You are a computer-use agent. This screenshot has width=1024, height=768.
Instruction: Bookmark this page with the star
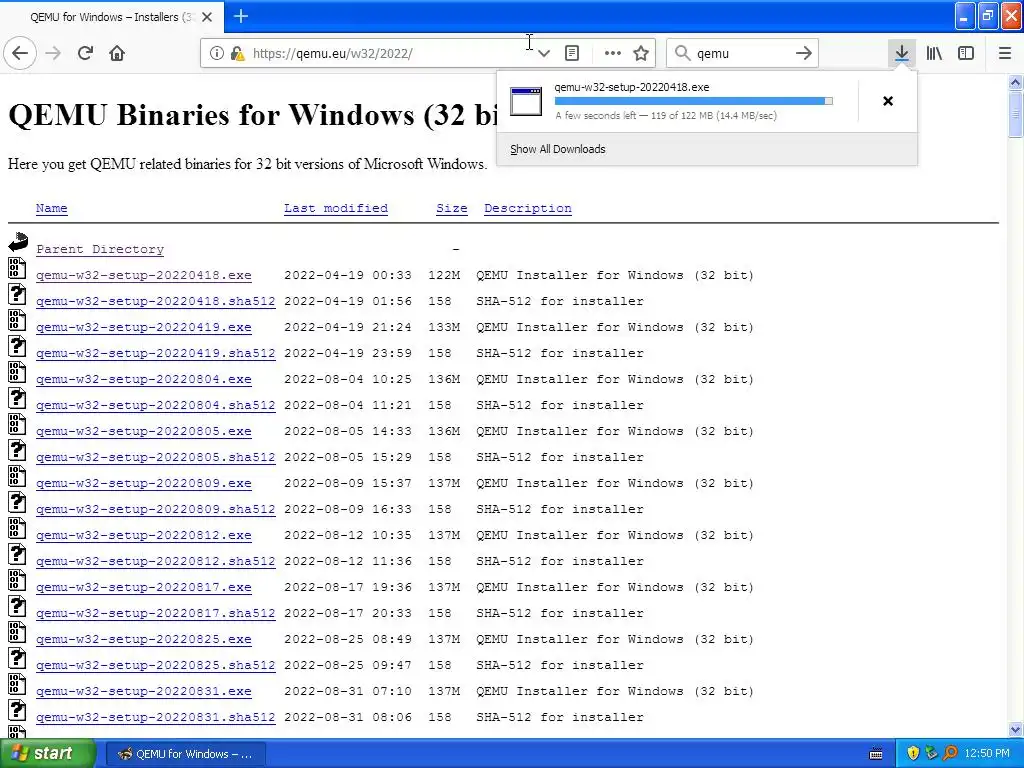point(641,54)
